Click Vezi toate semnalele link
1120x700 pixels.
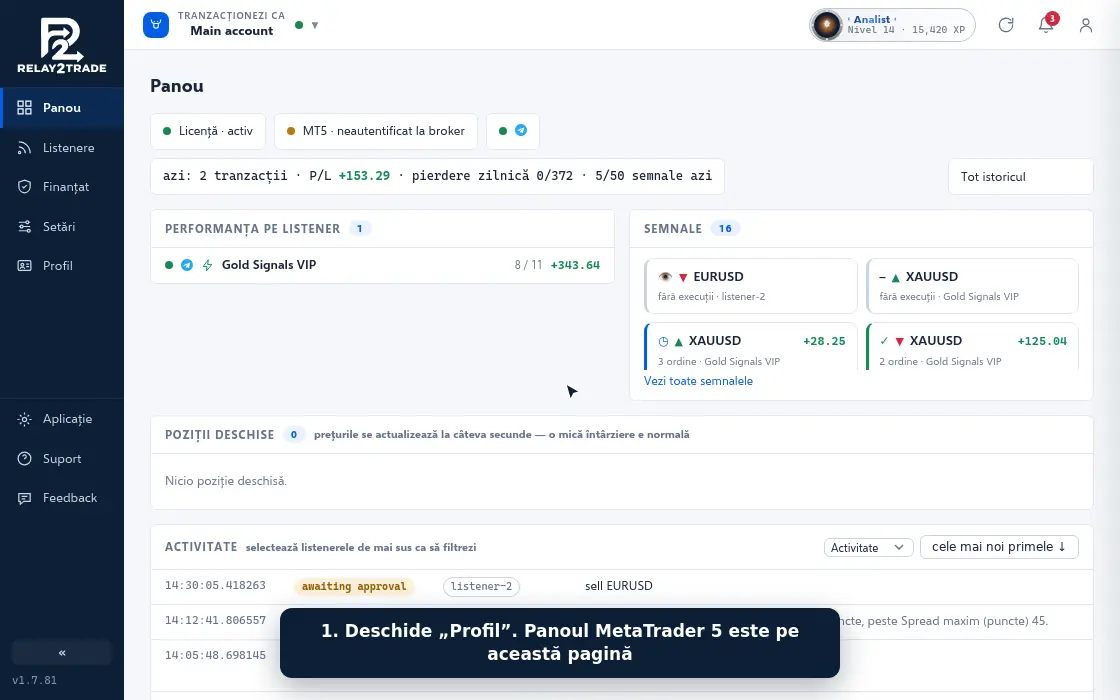[x=698, y=381]
